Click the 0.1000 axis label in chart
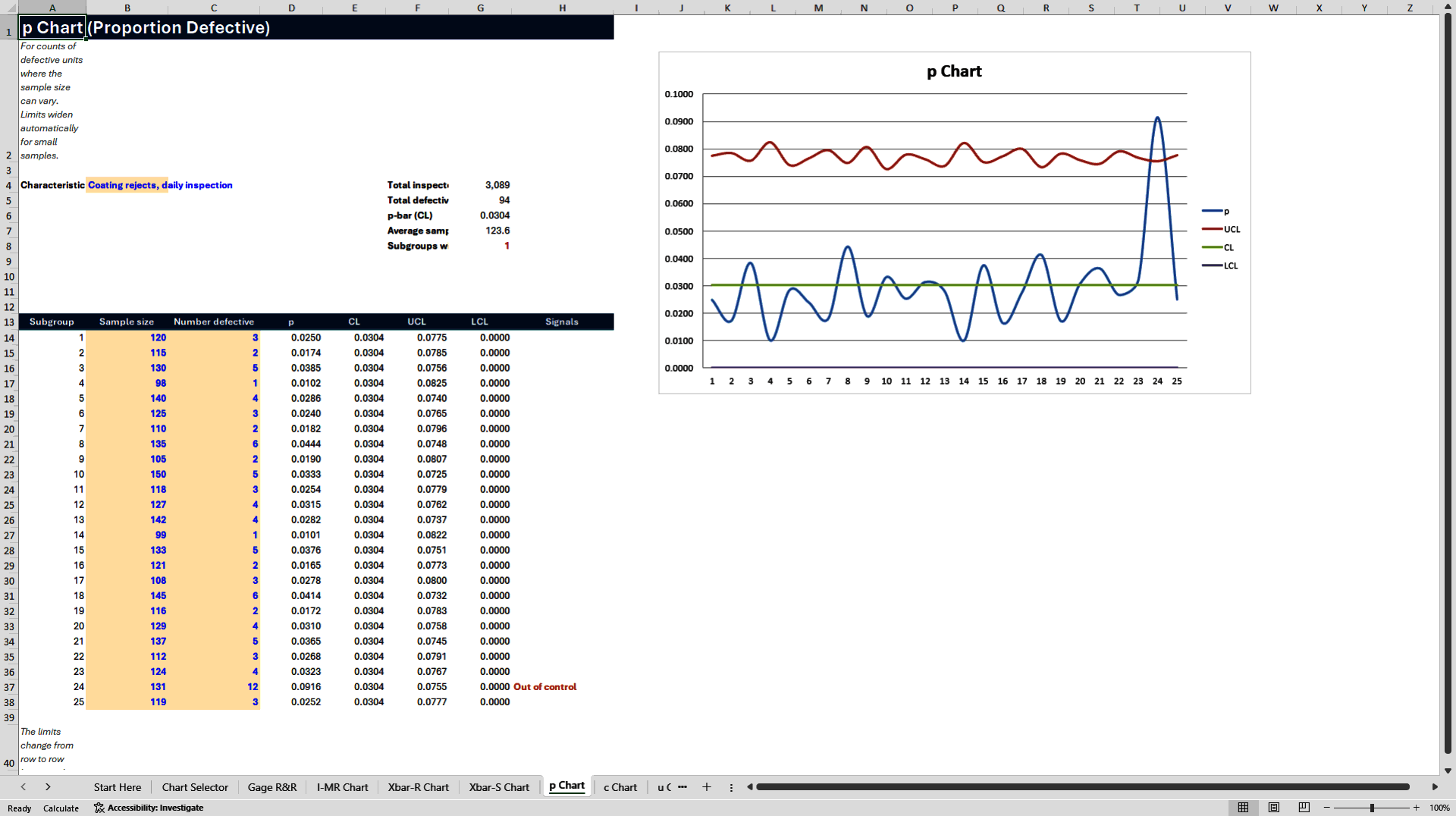The image size is (1456, 816). (679, 94)
